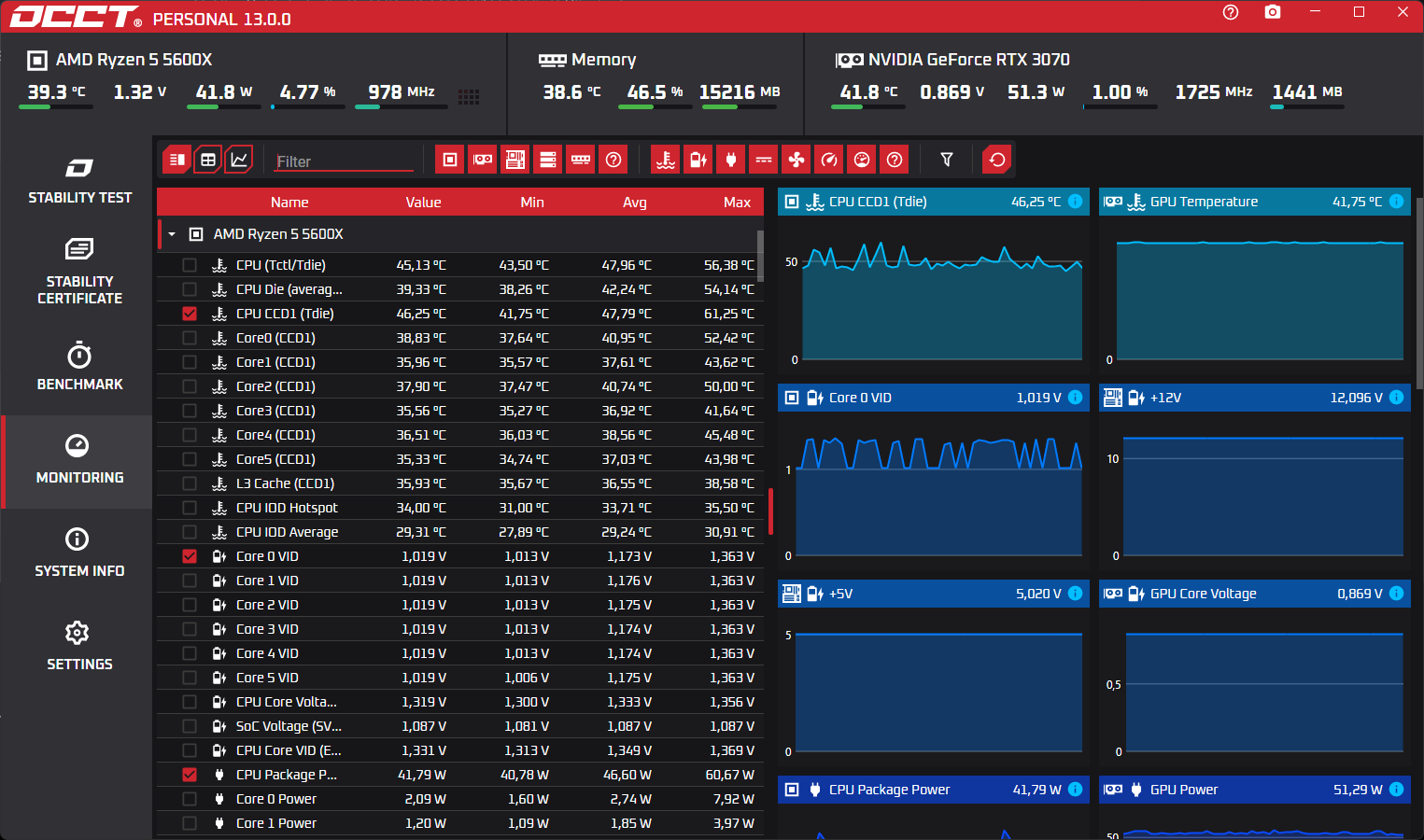The height and width of the screenshot is (840, 1424).
Task: Collapse the AMD Ryzen 5 5600X group
Action: pos(172,234)
